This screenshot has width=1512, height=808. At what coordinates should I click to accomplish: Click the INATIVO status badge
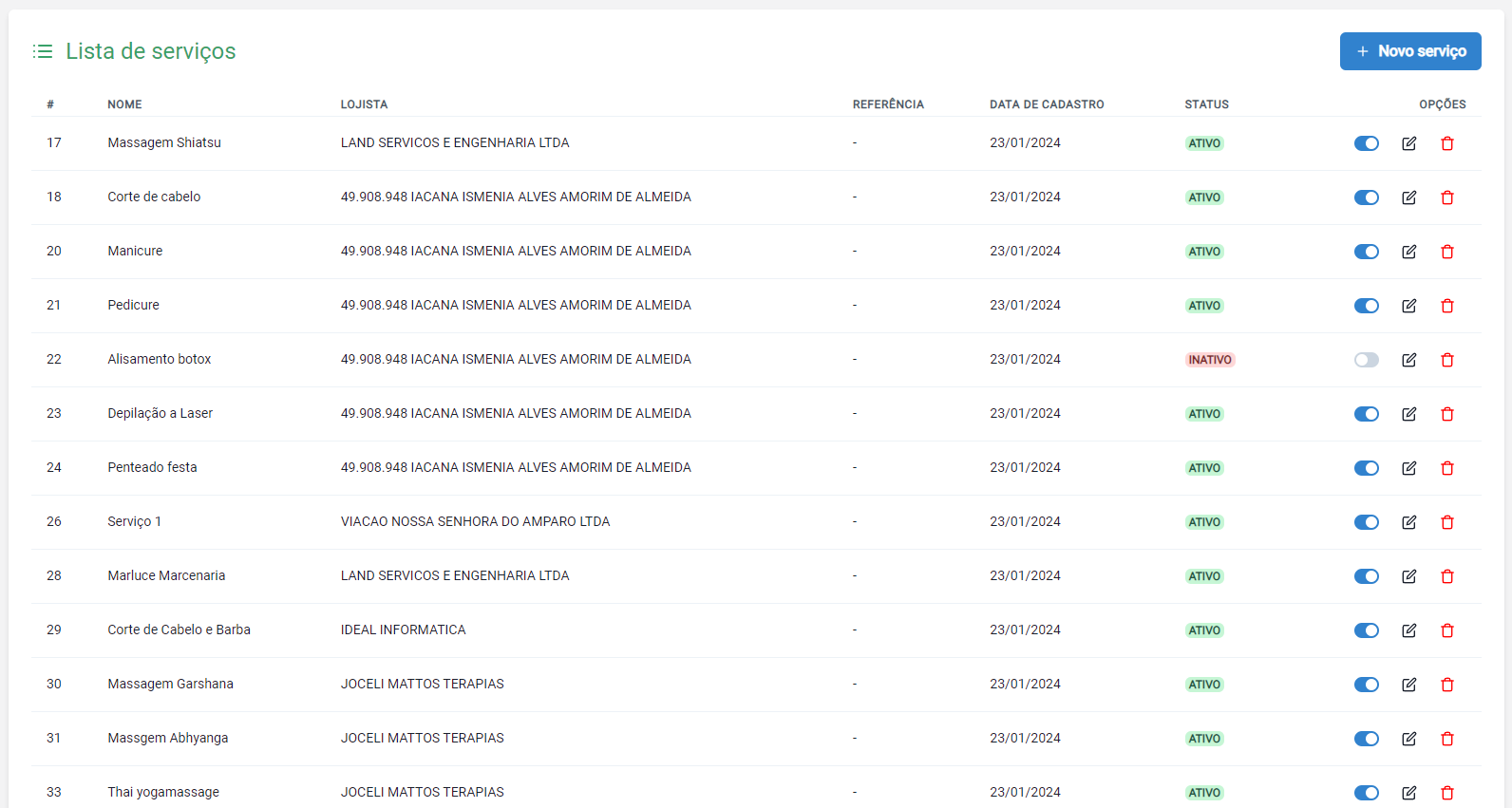coord(1209,360)
